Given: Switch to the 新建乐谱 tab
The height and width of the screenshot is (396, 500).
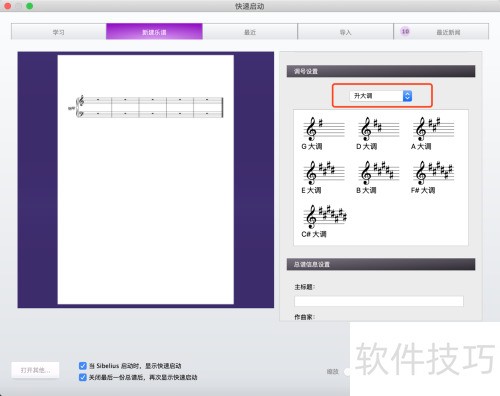Looking at the screenshot, I should tap(154, 32).
